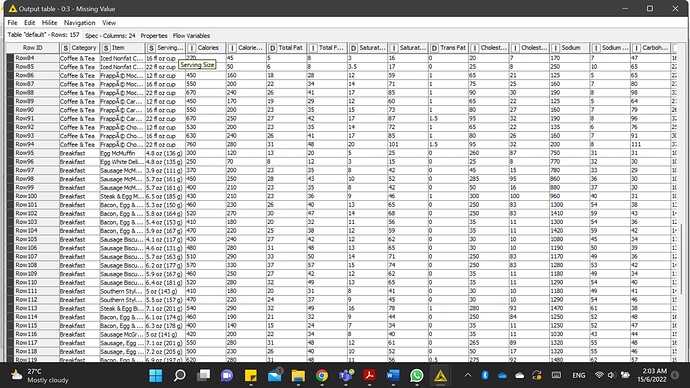This screenshot has width=690, height=388.
Task: Open the Wi-Fi network settings icon
Action: [x=599, y=375]
